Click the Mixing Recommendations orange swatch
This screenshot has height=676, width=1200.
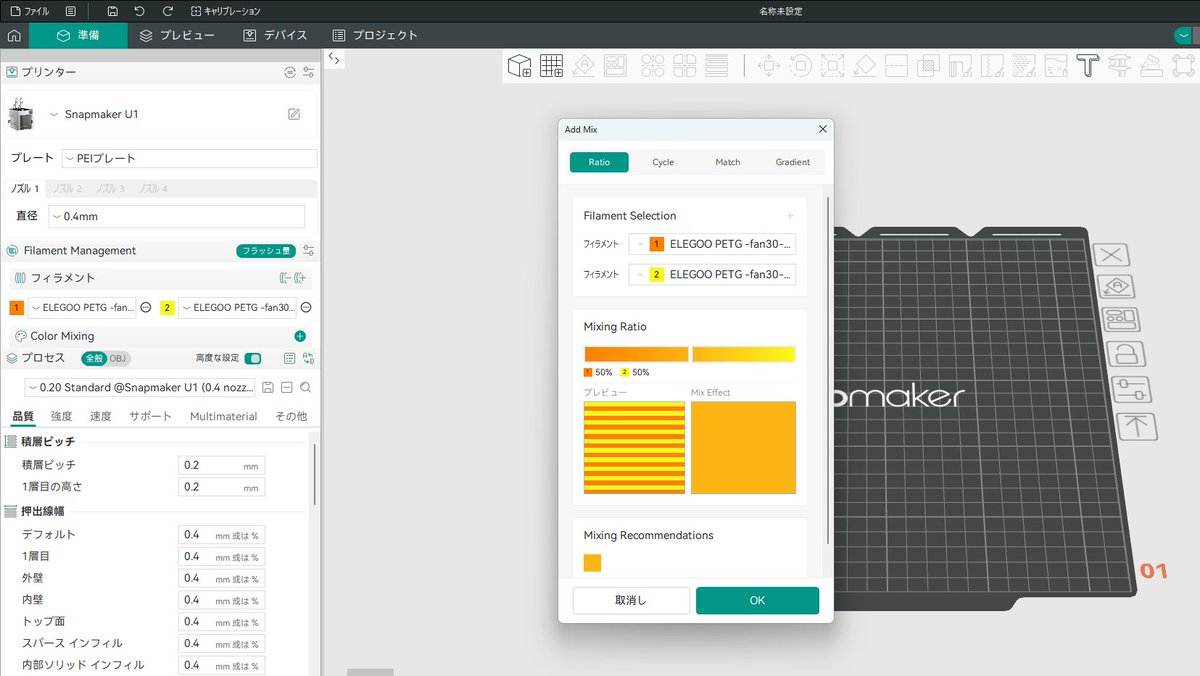[x=592, y=563]
